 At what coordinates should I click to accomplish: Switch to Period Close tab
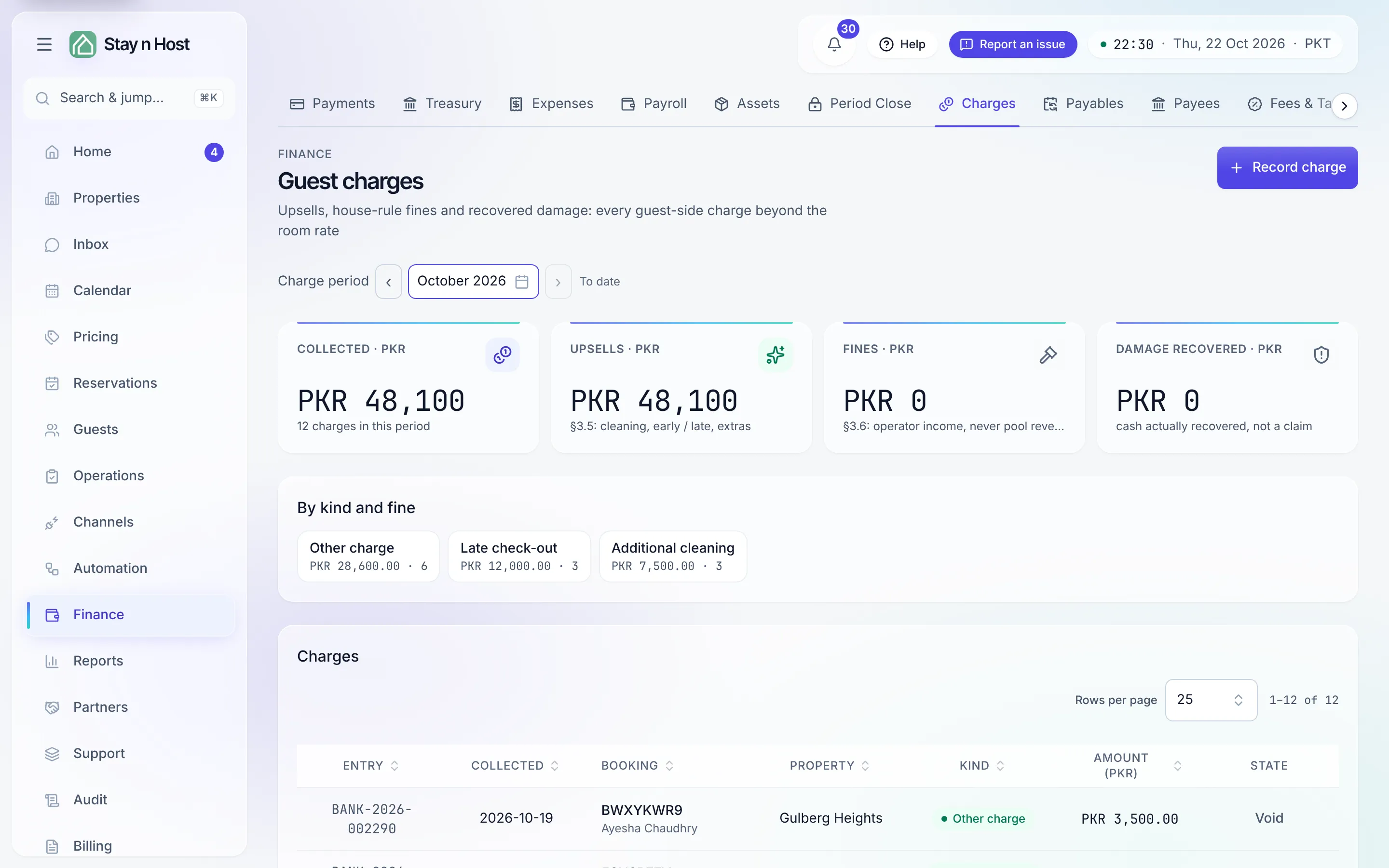click(x=859, y=104)
